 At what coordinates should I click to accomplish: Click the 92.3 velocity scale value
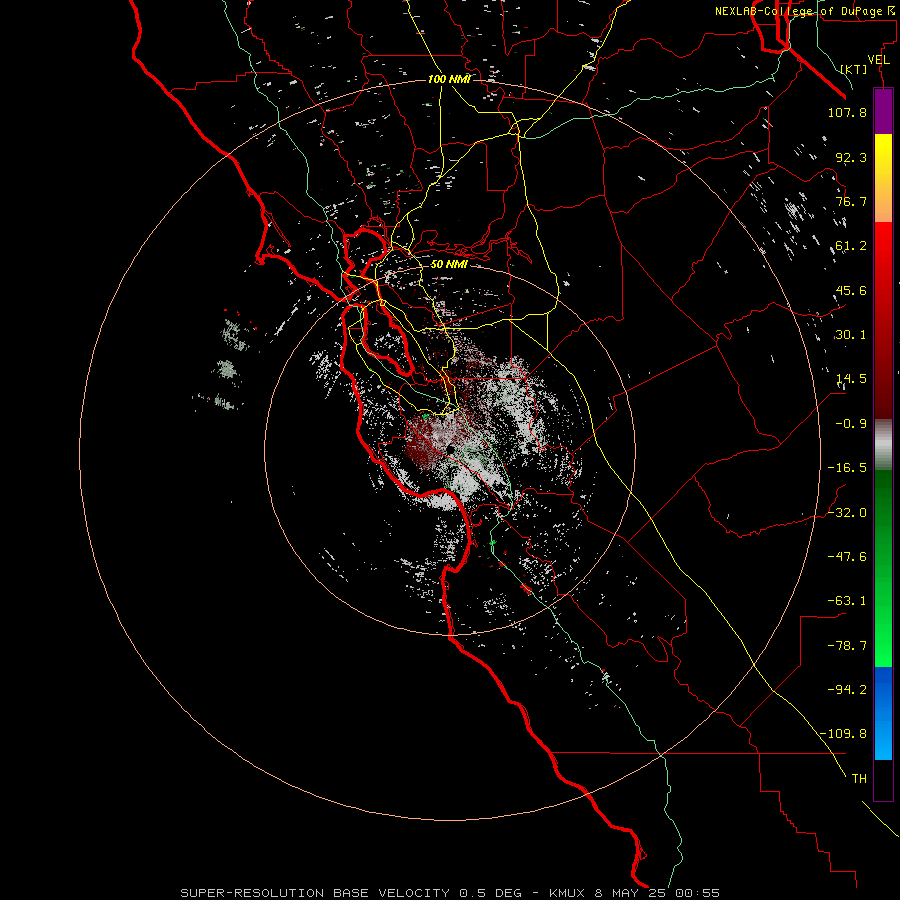pos(851,157)
